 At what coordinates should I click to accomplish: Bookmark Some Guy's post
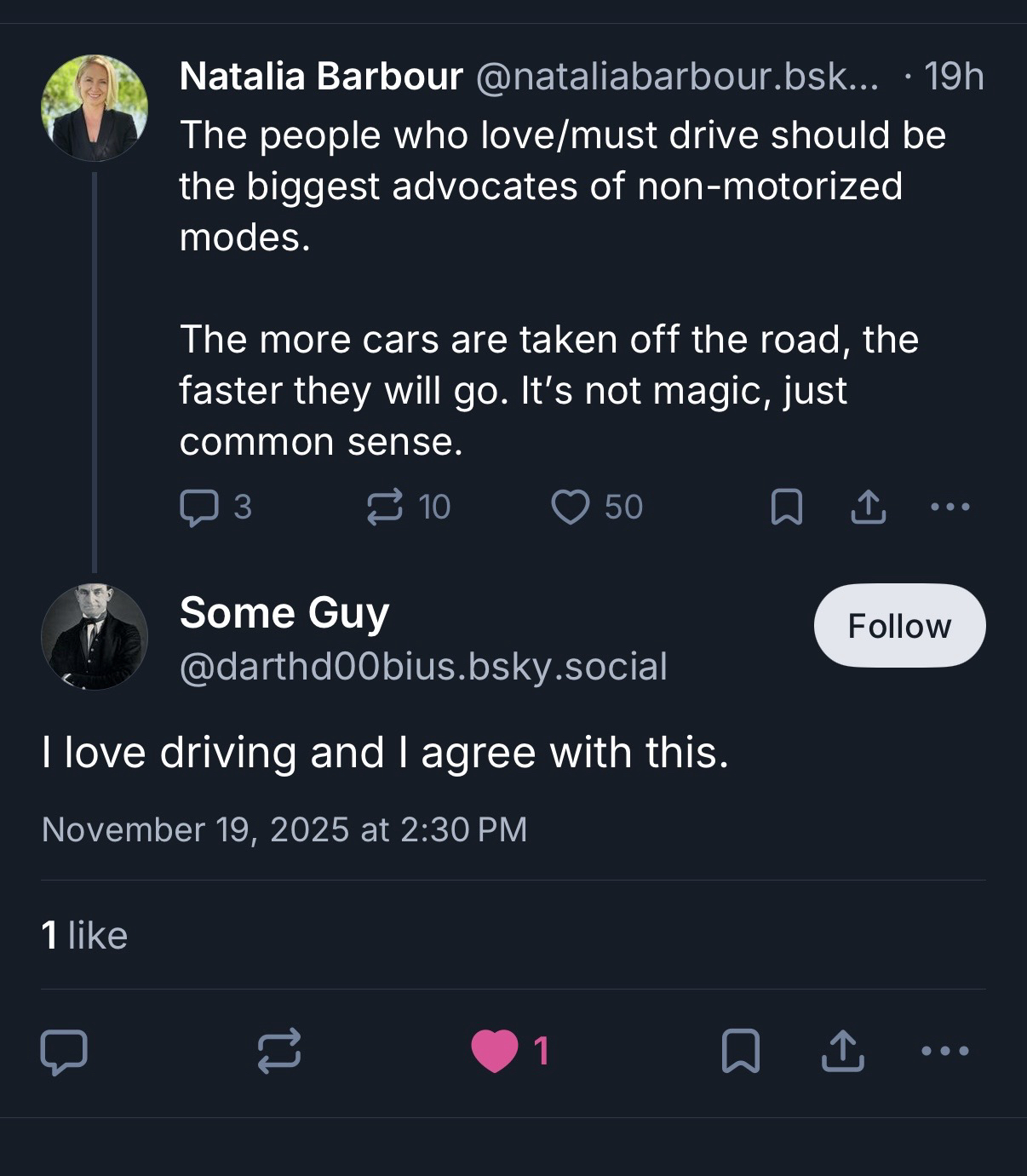(x=740, y=1051)
